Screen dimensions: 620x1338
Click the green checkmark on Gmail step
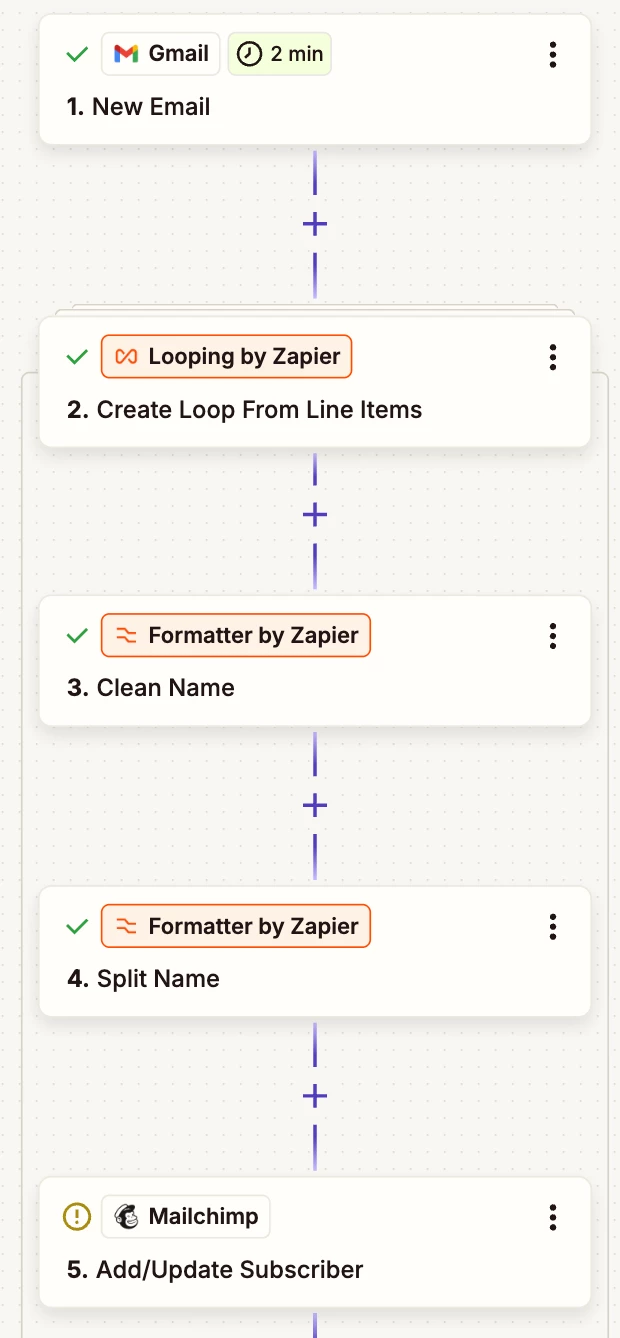pyautogui.click(x=76, y=54)
